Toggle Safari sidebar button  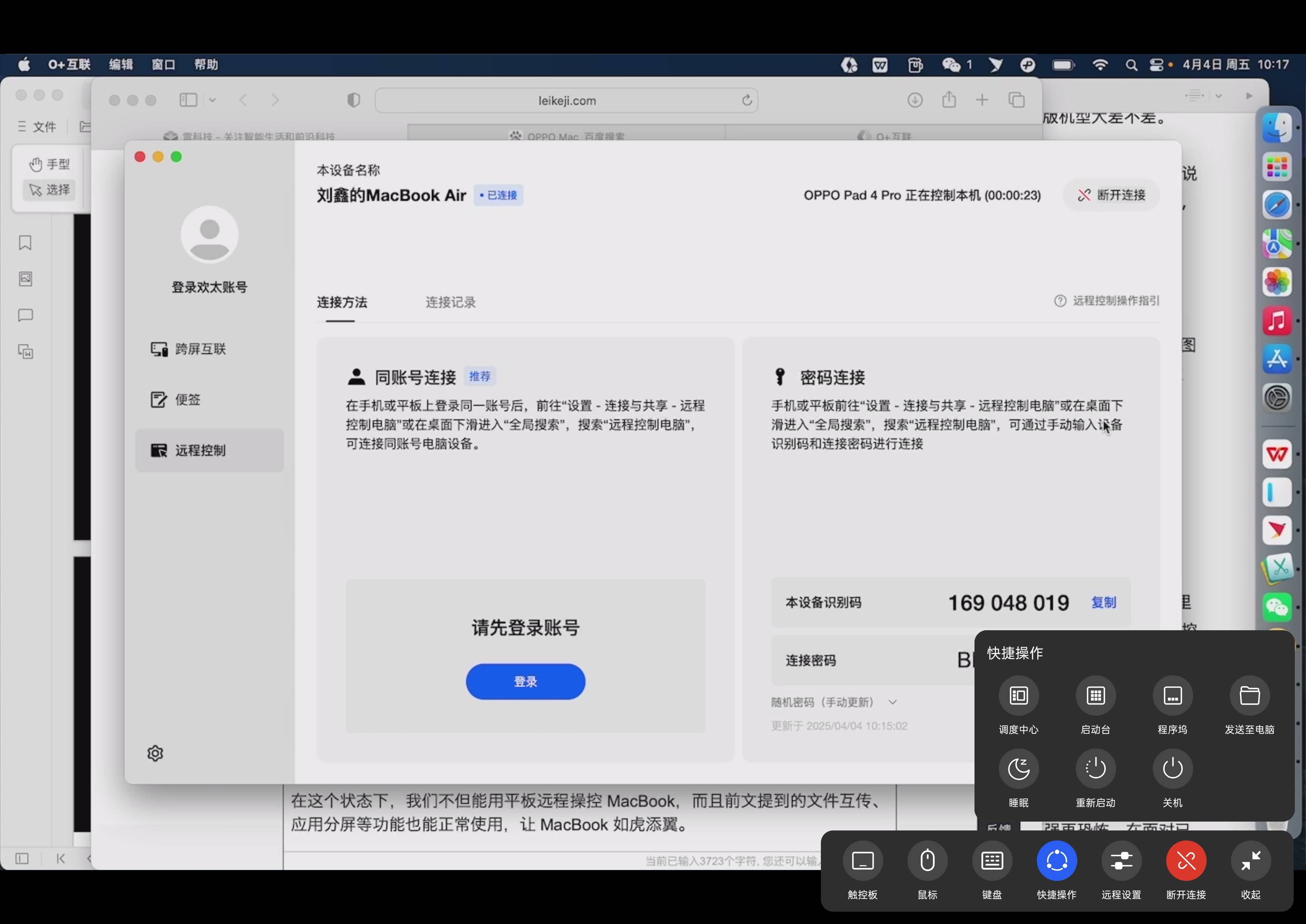[x=188, y=100]
